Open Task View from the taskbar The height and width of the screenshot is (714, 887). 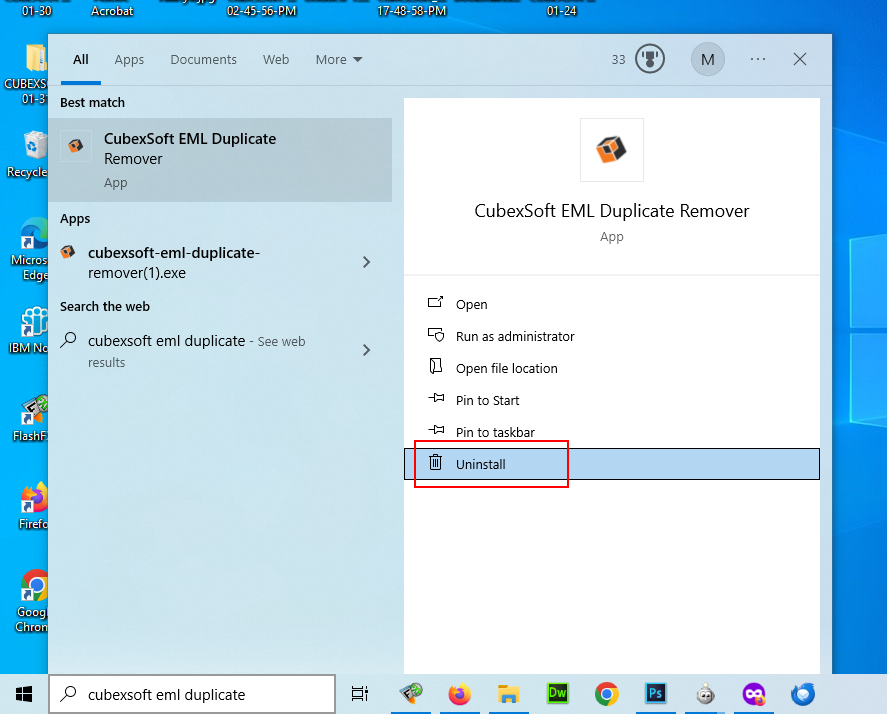point(360,694)
